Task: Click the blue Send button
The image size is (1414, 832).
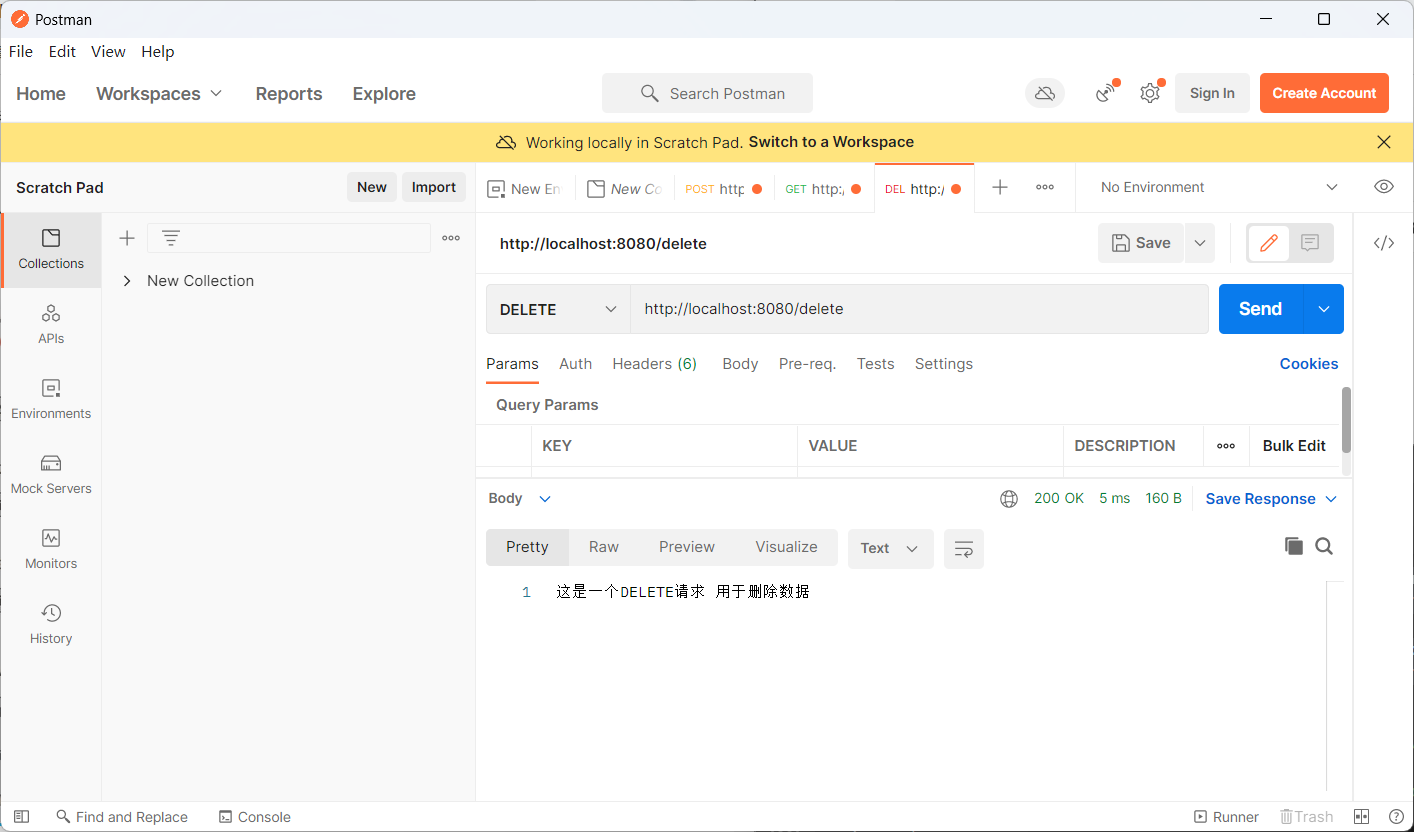Action: point(1261,309)
